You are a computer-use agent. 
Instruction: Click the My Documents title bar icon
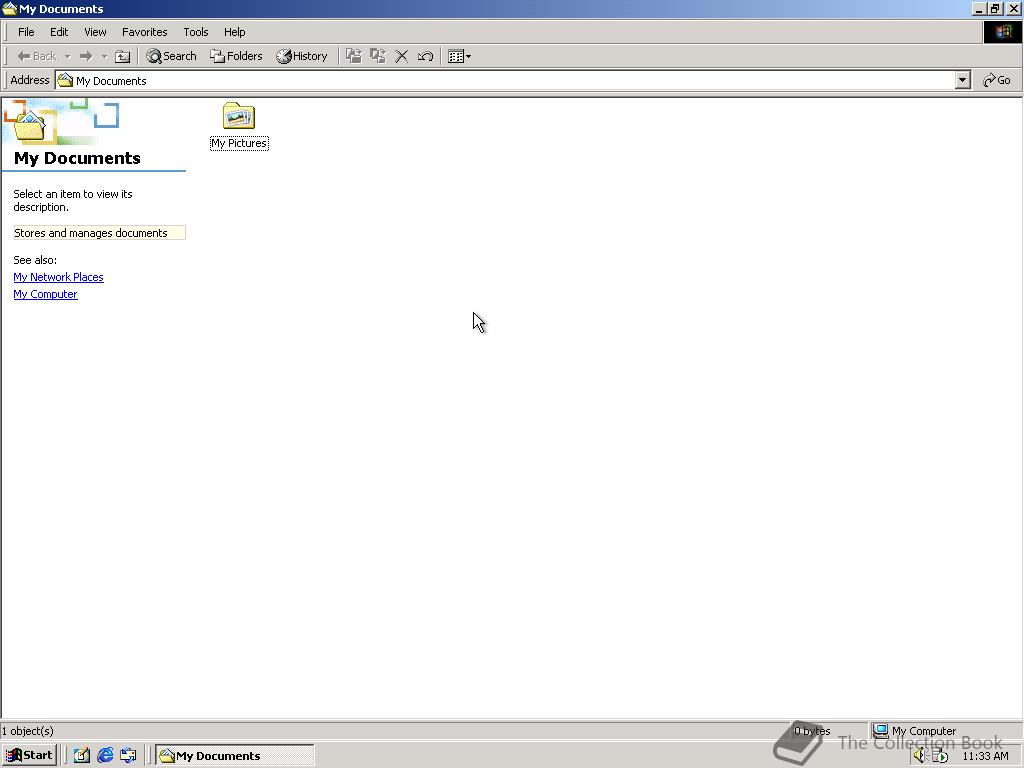pos(9,8)
